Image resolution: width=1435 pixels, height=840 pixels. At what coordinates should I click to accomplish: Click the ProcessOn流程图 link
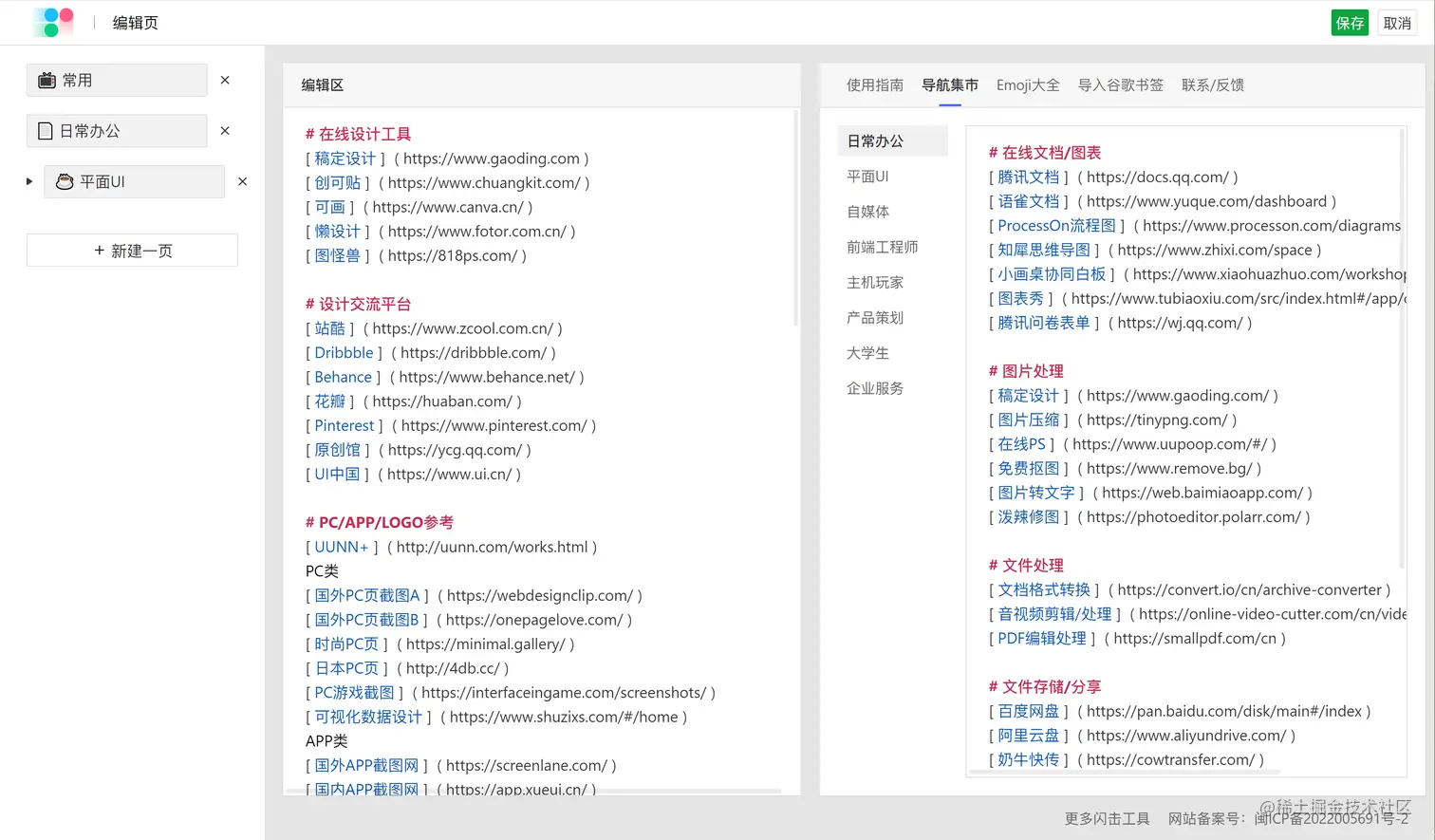click(1057, 225)
